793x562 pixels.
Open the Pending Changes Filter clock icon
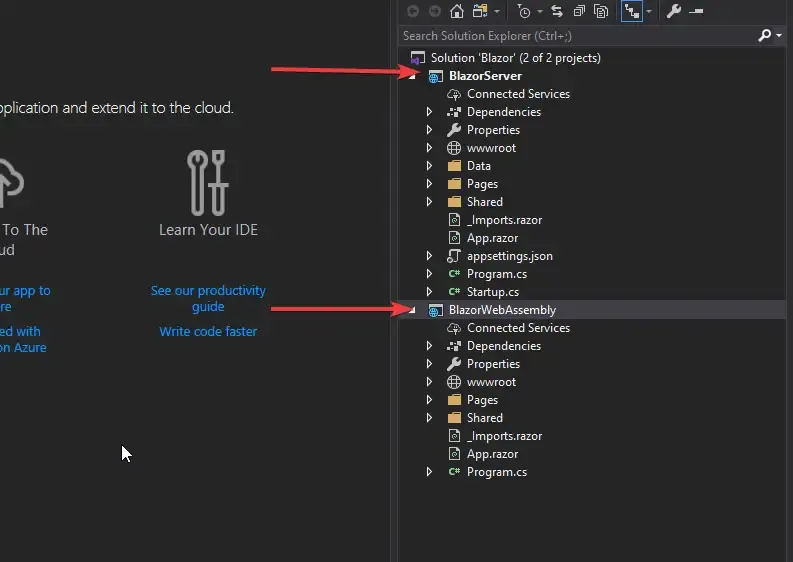524,11
